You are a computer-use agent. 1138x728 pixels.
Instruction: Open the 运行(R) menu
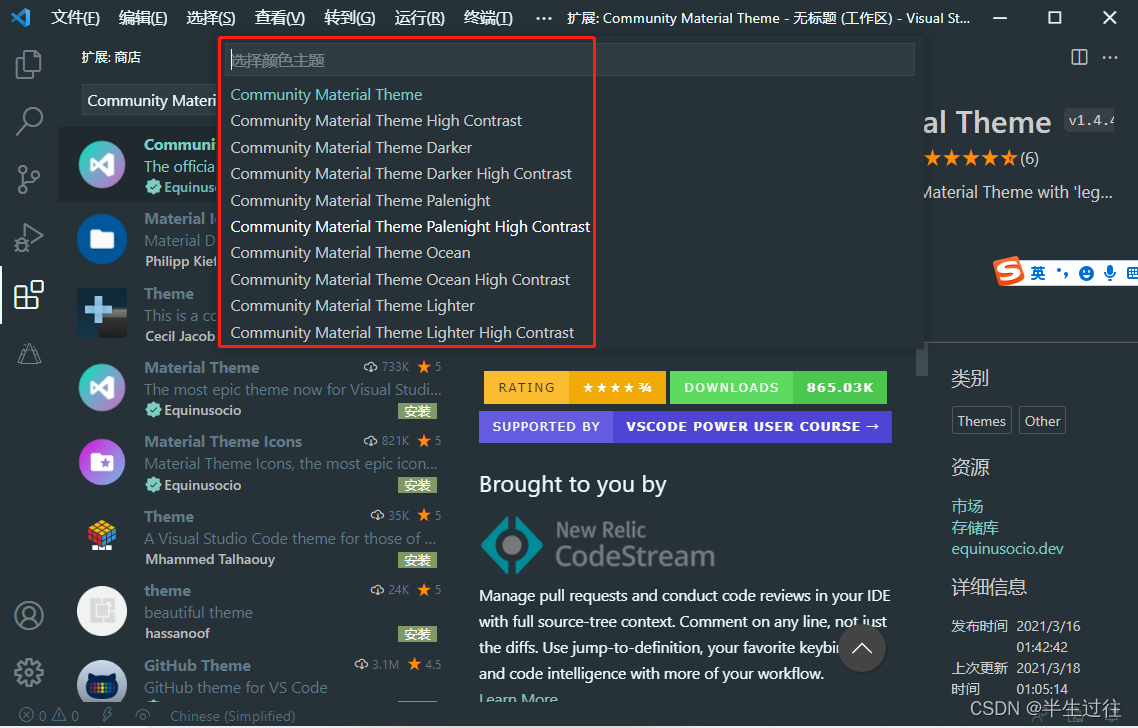pyautogui.click(x=419, y=18)
